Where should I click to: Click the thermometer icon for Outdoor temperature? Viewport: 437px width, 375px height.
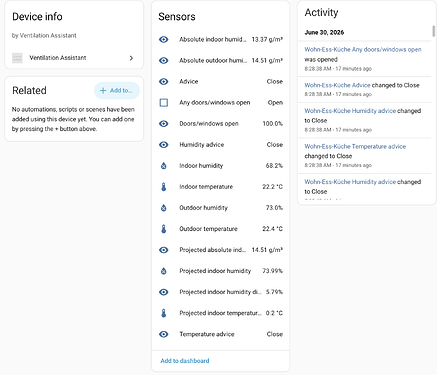(163, 229)
